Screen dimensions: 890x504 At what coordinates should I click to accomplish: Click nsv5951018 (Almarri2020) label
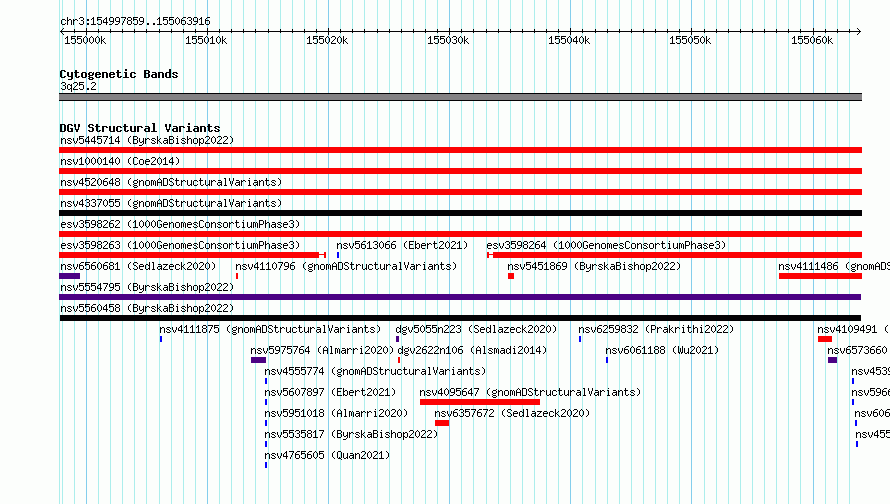337,413
